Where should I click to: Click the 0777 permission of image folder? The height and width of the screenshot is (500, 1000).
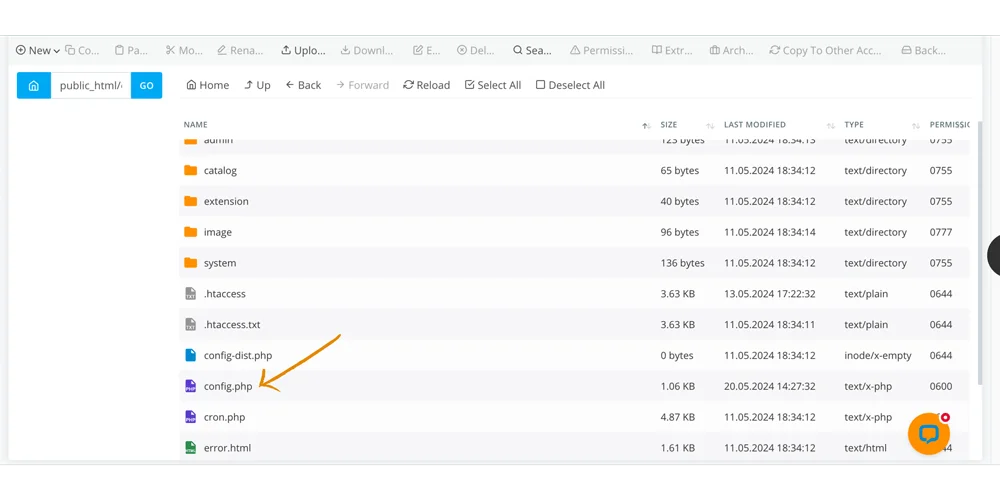[941, 232]
